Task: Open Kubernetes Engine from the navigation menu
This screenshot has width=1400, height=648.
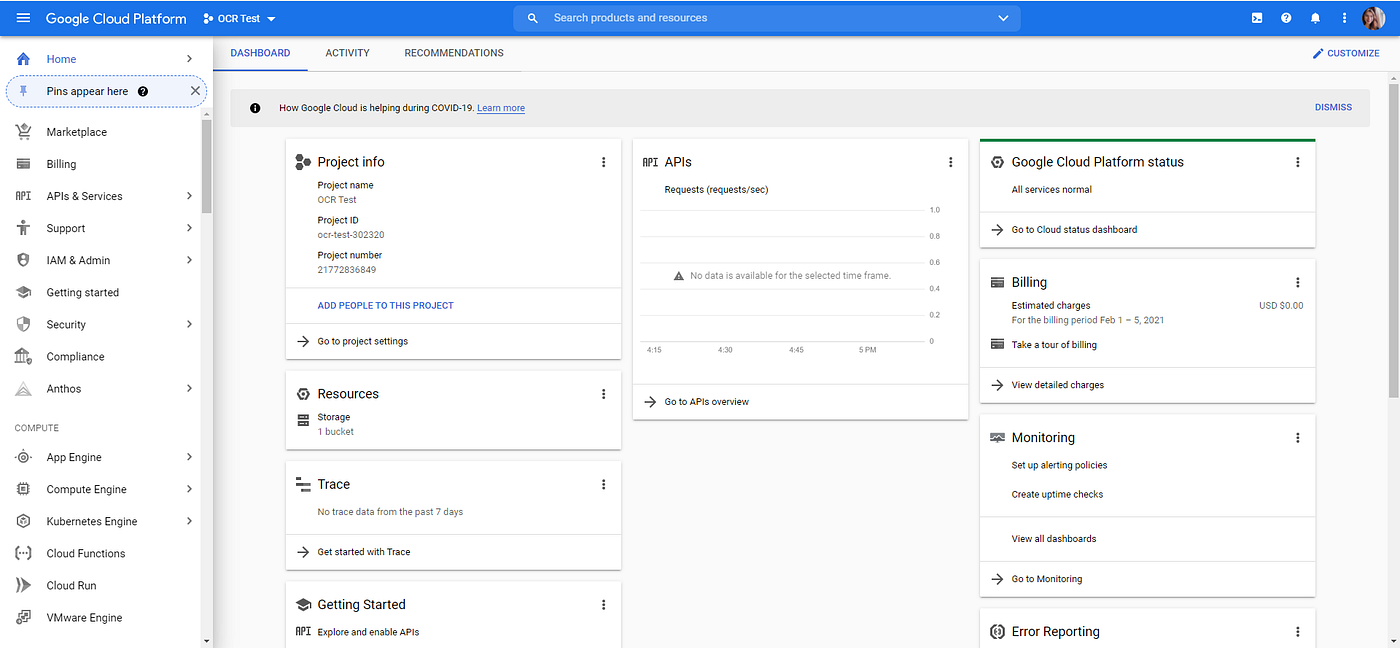Action: (x=89, y=521)
